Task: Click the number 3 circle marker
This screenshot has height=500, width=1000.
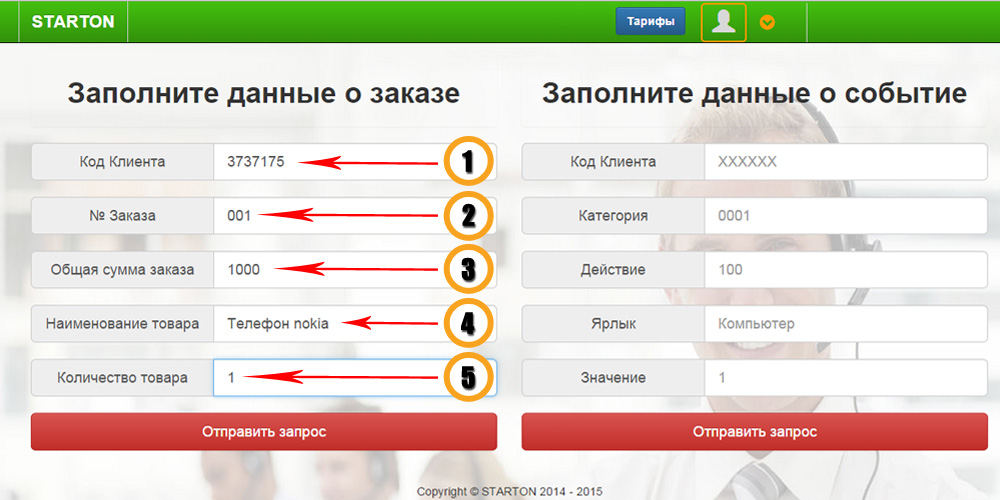Action: click(468, 270)
